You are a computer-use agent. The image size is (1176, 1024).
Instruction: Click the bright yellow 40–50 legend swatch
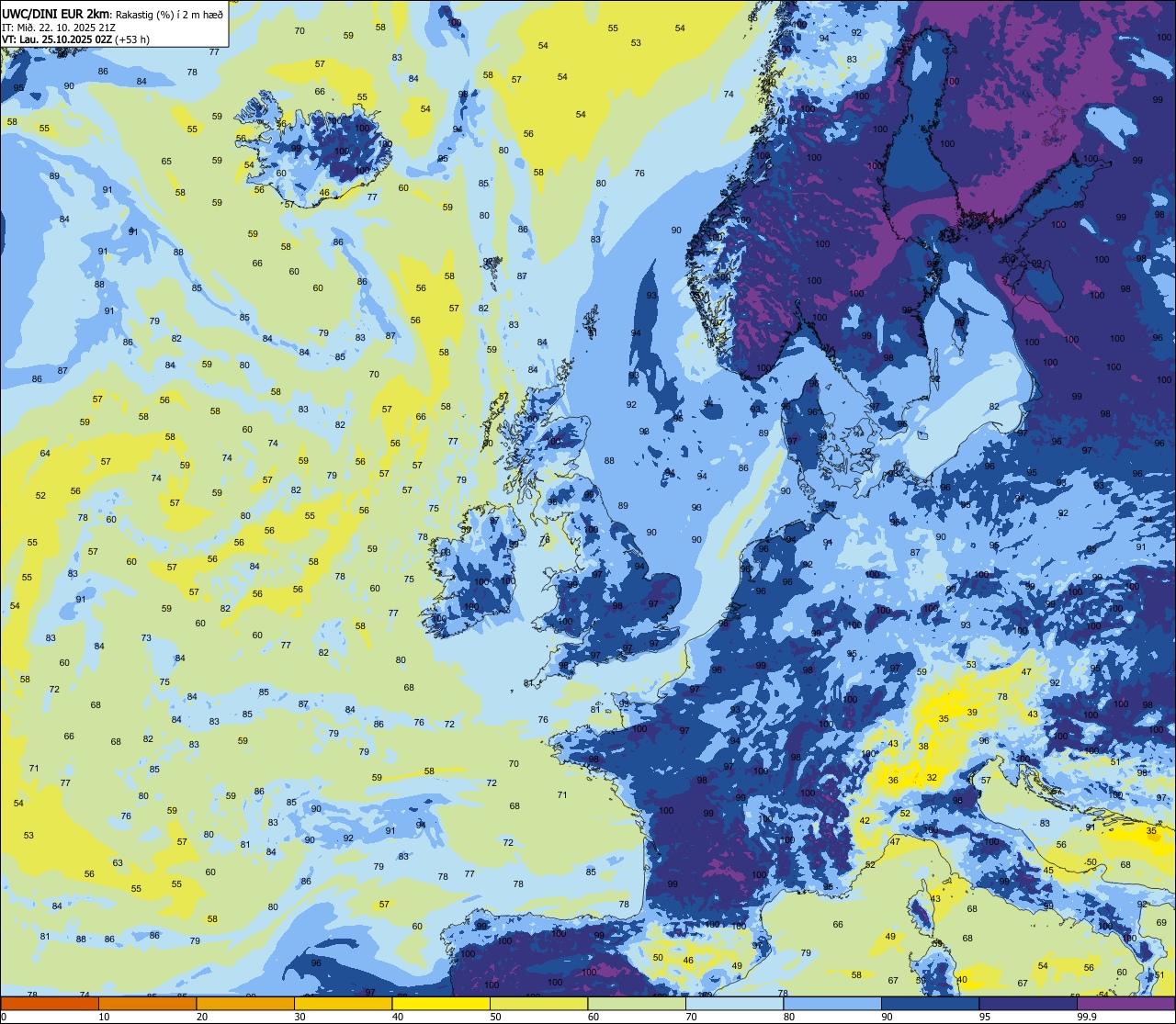click(x=441, y=1003)
